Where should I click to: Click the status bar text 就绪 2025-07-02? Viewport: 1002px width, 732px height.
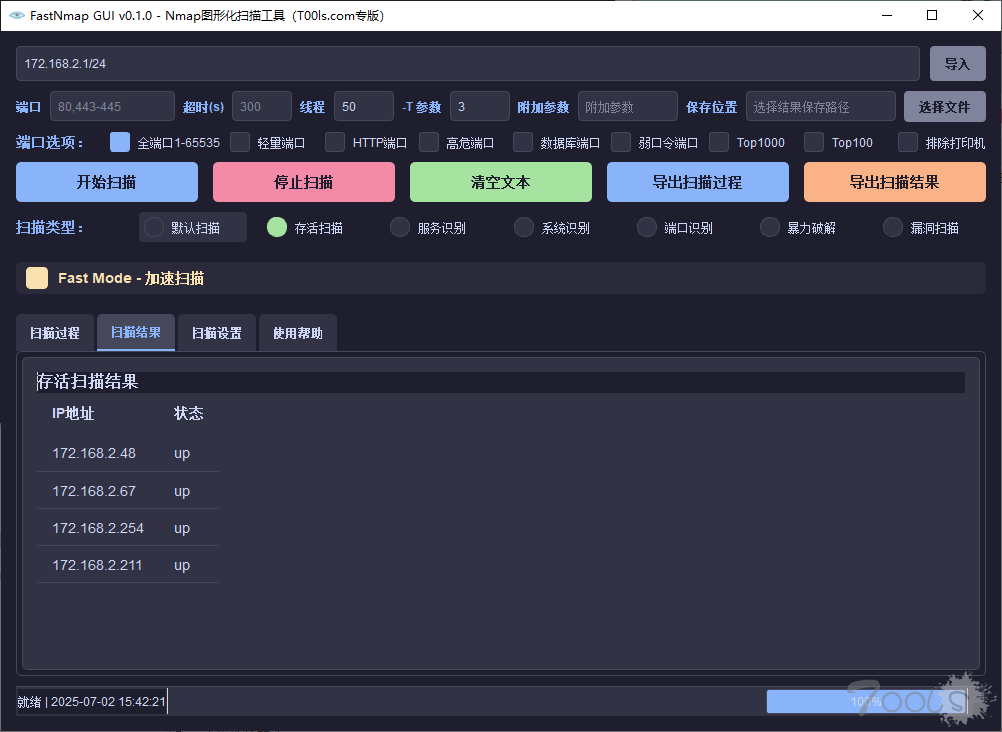[x=92, y=701]
